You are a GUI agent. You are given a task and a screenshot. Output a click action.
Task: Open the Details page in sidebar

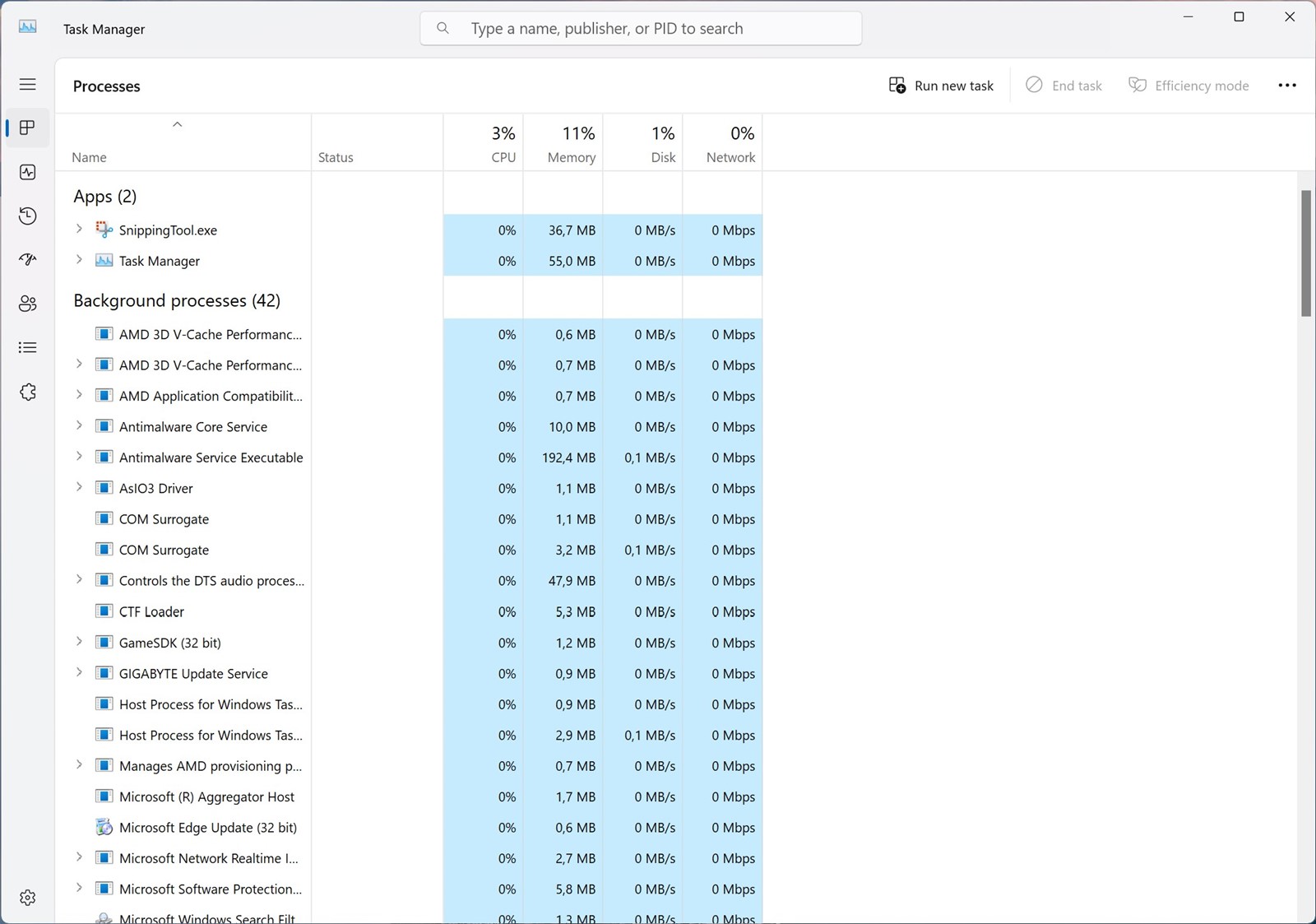pyautogui.click(x=27, y=347)
